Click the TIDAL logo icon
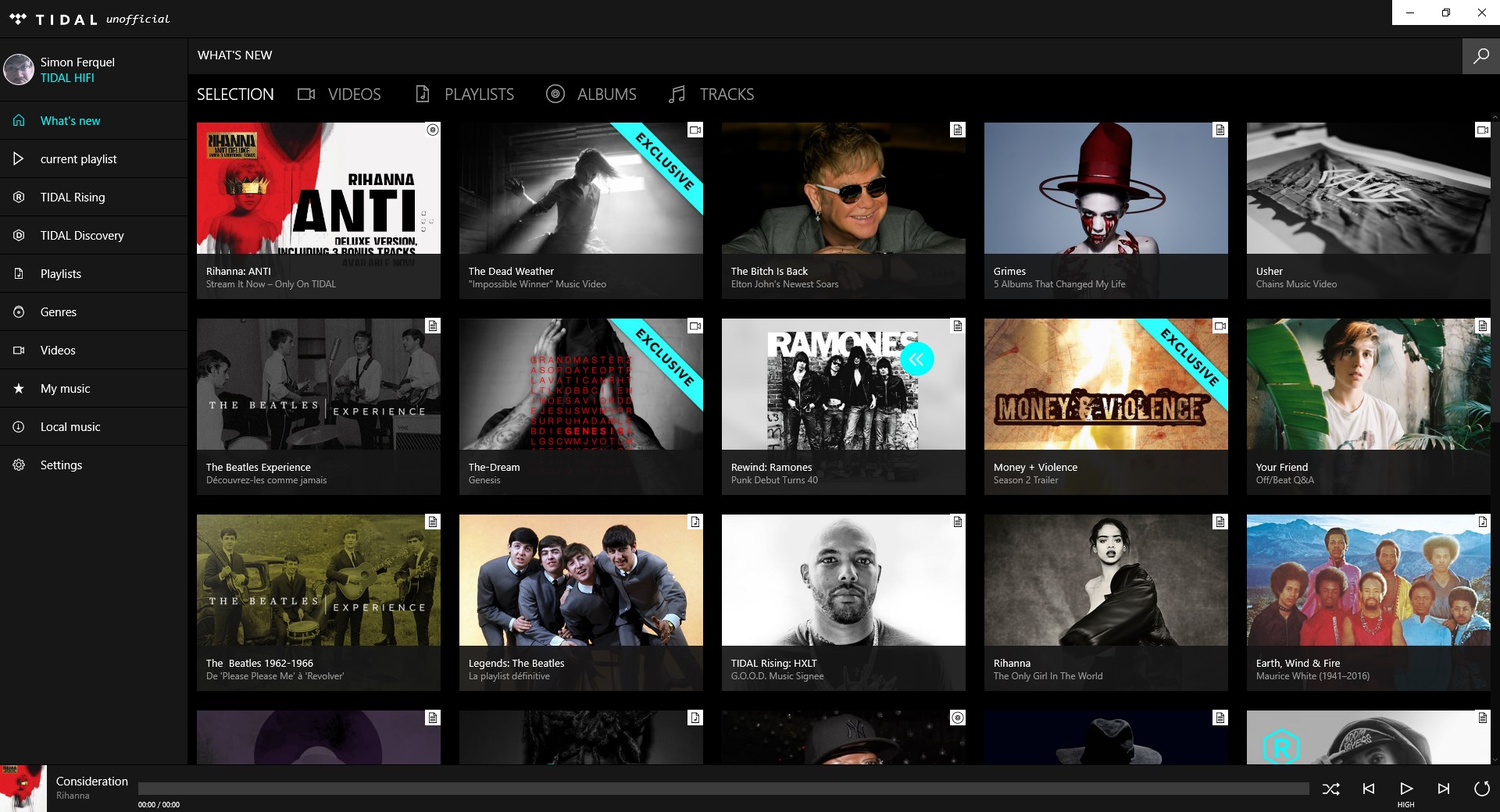 click(x=18, y=19)
